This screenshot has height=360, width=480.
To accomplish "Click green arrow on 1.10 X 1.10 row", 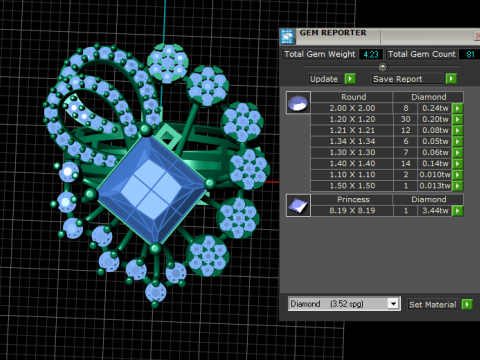I will (457, 175).
